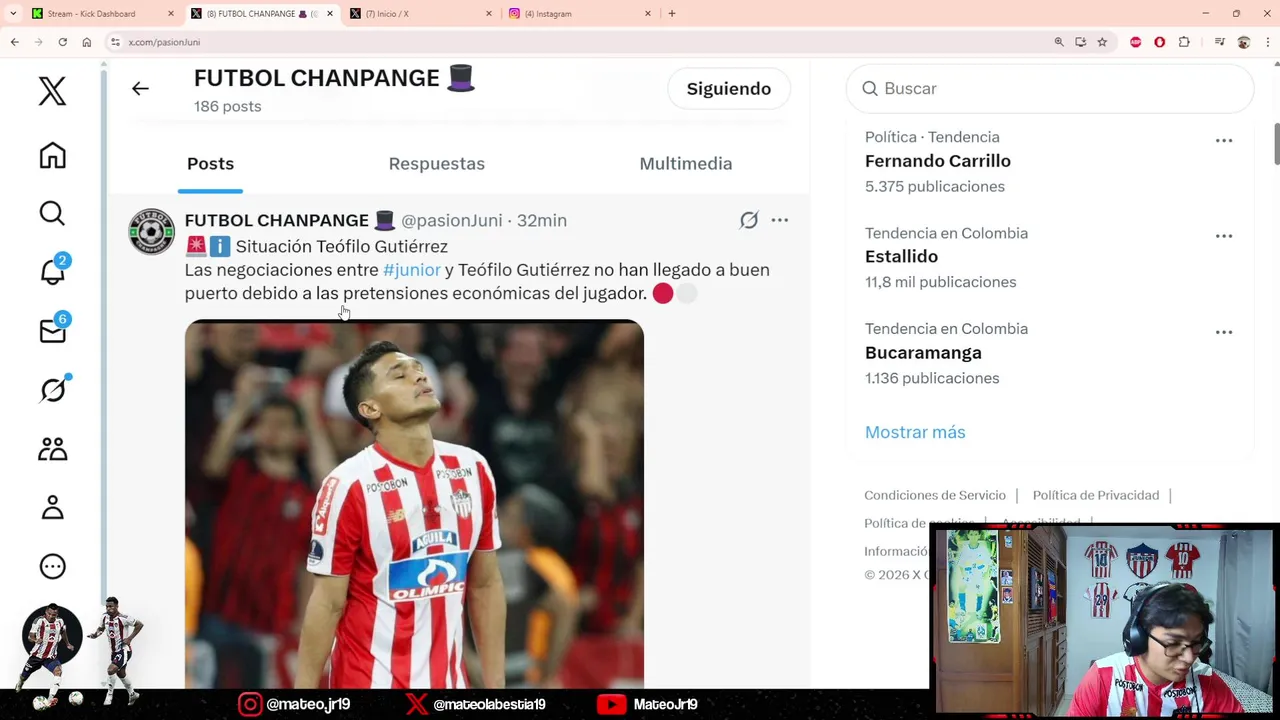Open the Explore search icon in the sidebar
1280x720 pixels.
tap(52, 213)
